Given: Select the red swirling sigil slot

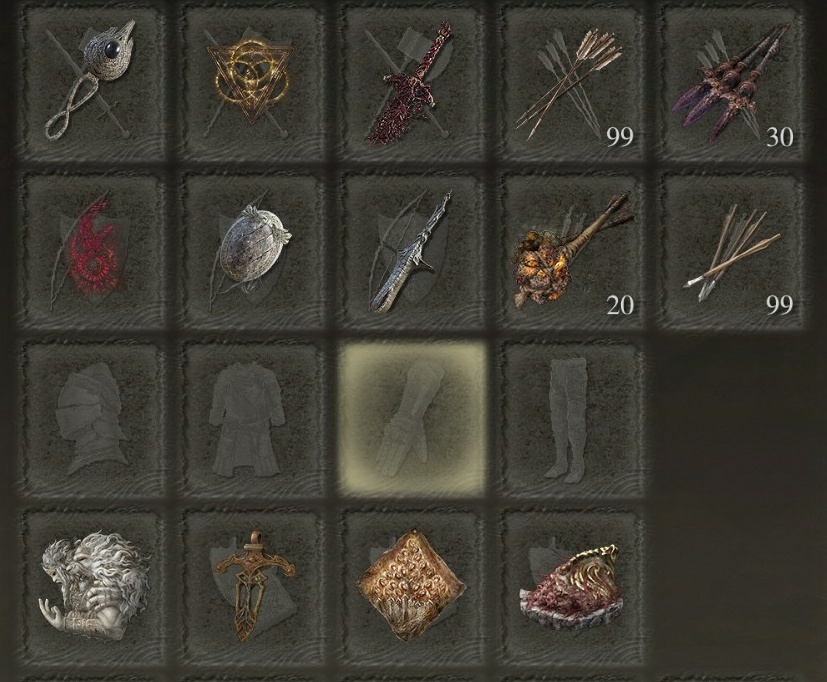Looking at the screenshot, I should point(94,252).
